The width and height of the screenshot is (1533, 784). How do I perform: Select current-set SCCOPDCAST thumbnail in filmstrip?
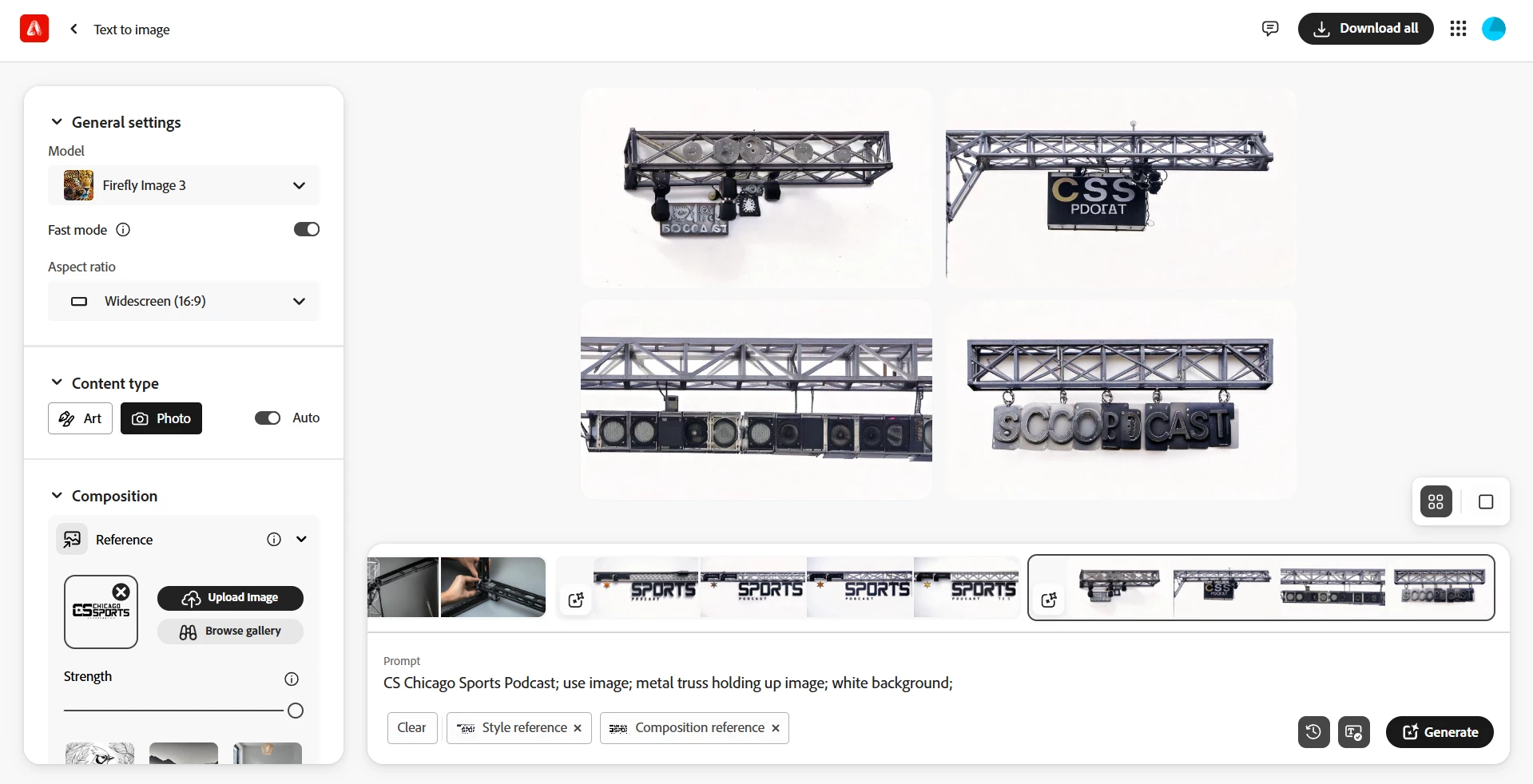click(1438, 588)
